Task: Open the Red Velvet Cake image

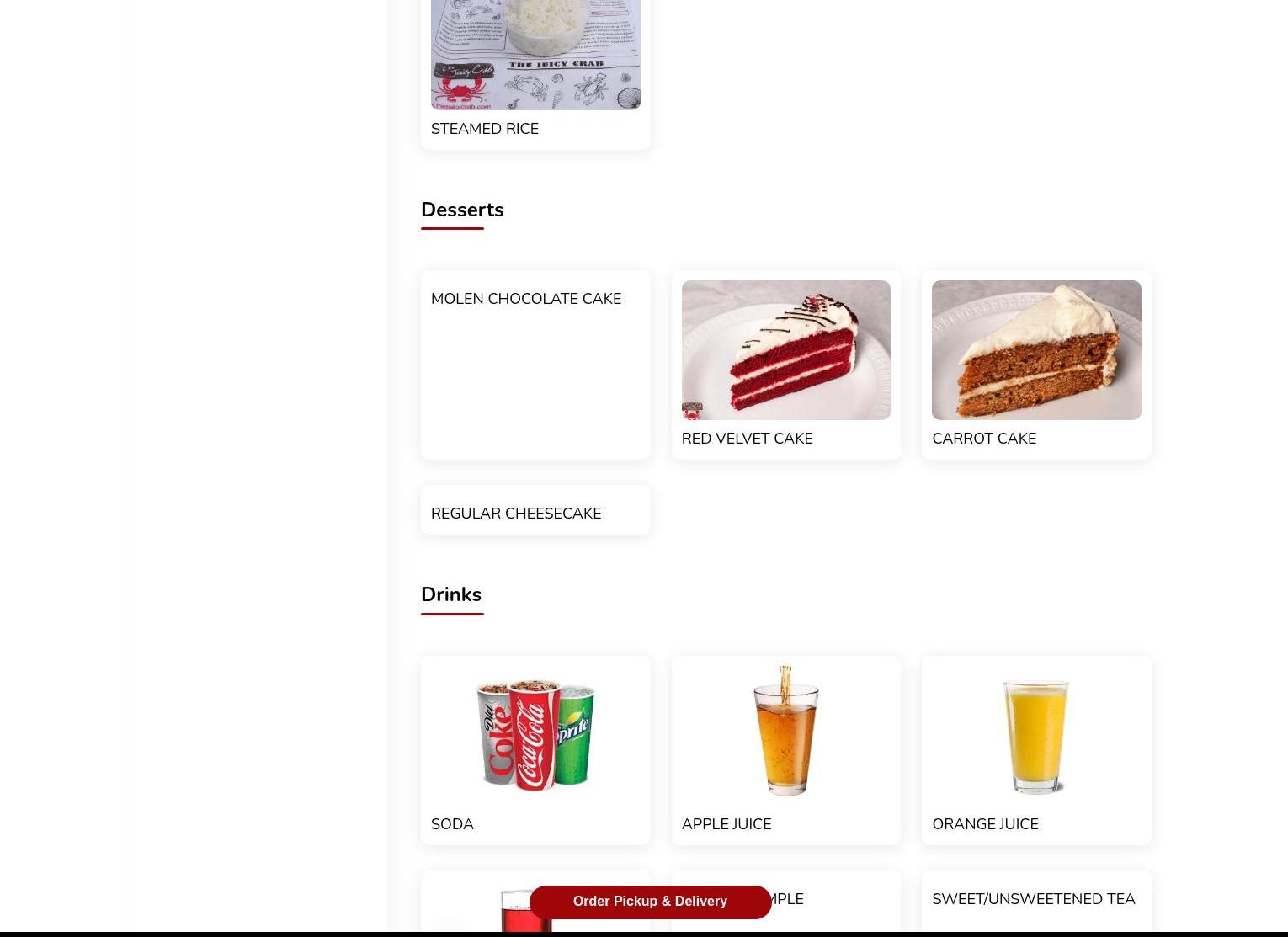Action: point(785,350)
